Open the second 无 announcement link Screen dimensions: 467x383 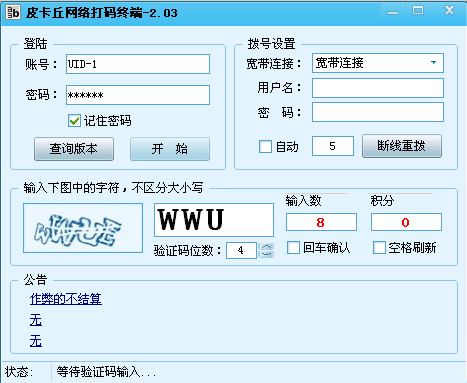pos(36,341)
